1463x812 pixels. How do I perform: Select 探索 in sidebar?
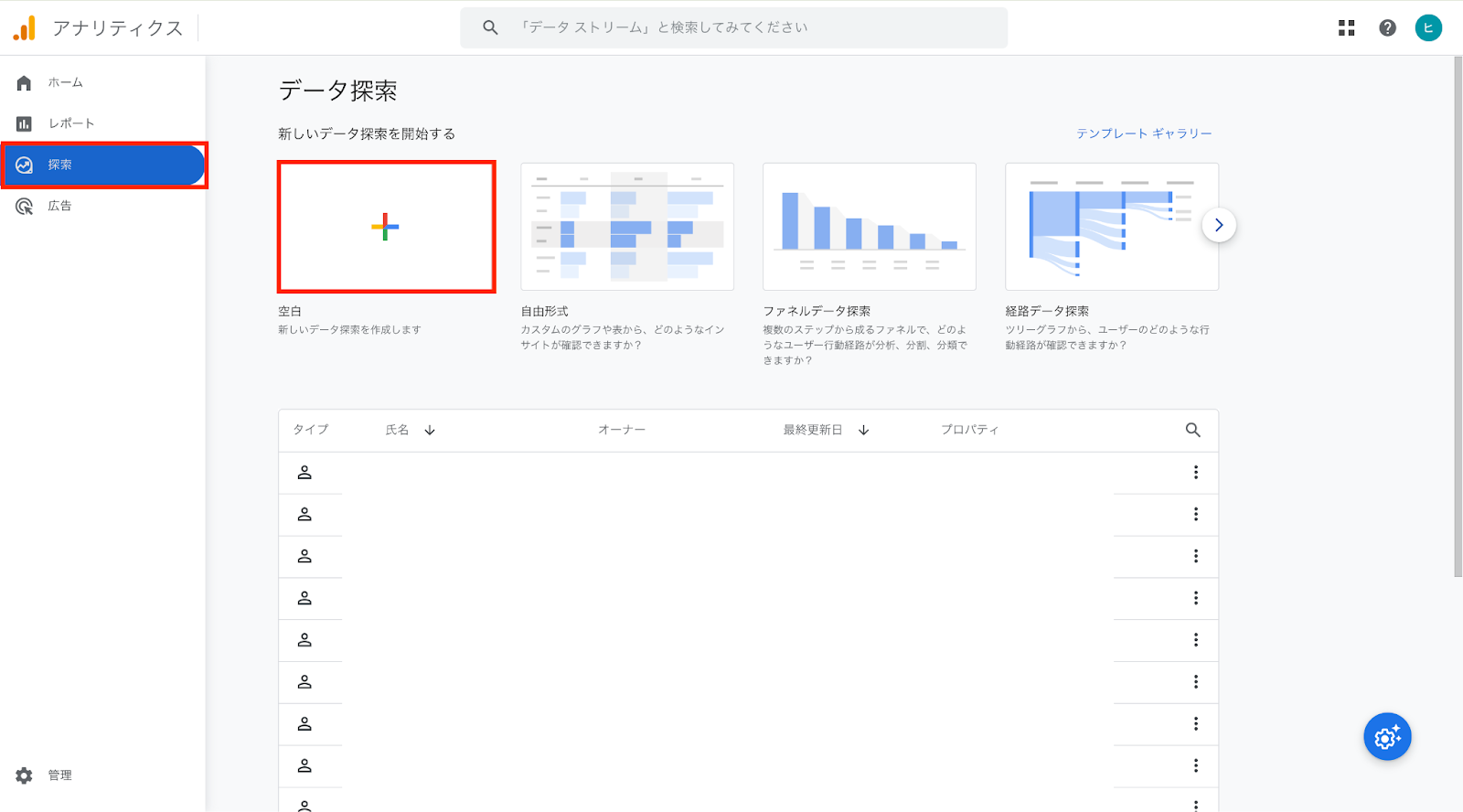(102, 165)
